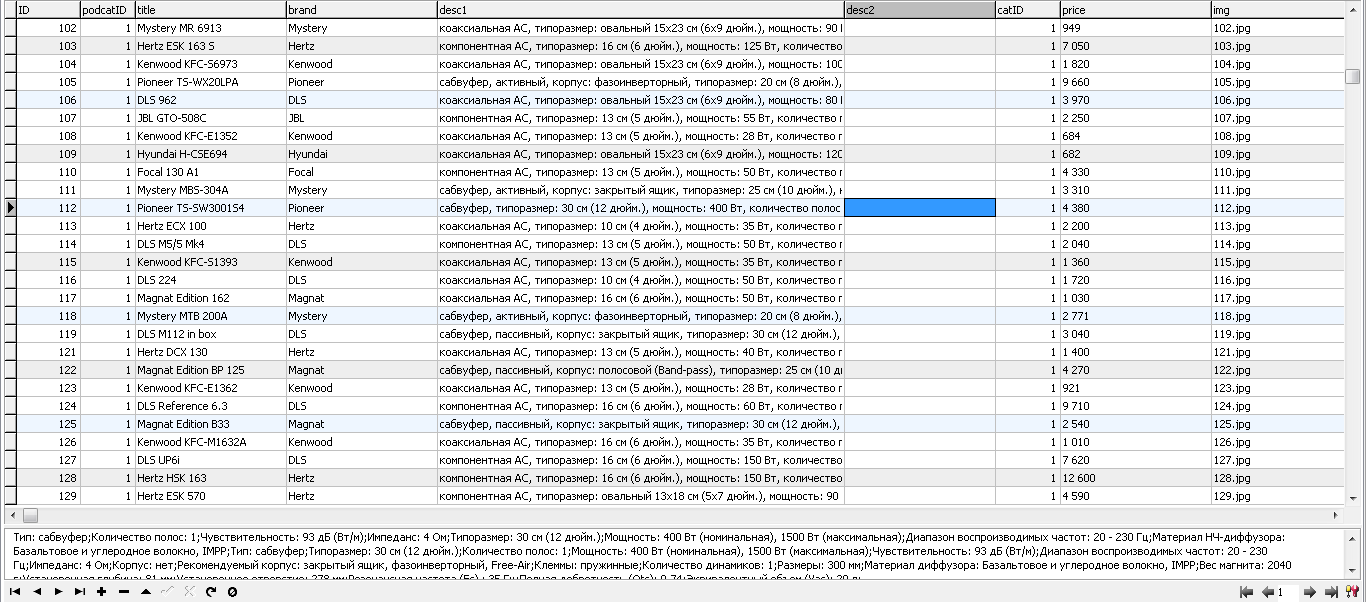Click the edit record triangle icon
This screenshot has width=1366, height=602.
pos(146,592)
